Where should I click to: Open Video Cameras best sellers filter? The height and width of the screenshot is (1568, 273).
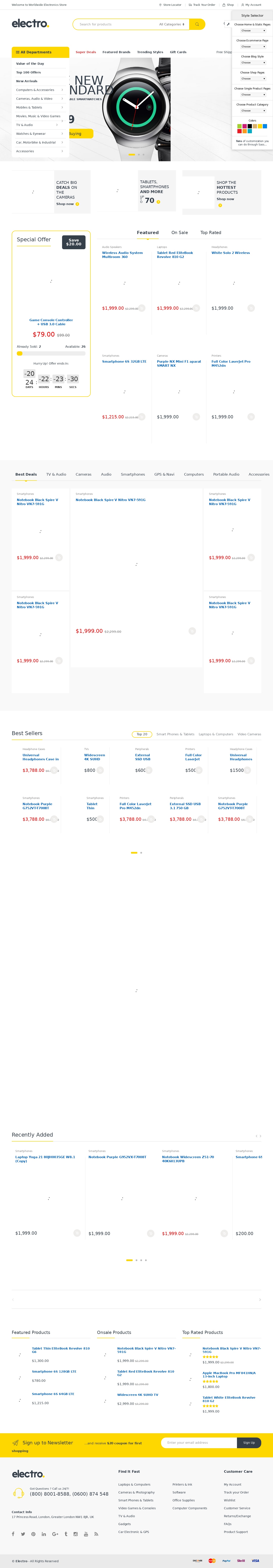tap(249, 734)
